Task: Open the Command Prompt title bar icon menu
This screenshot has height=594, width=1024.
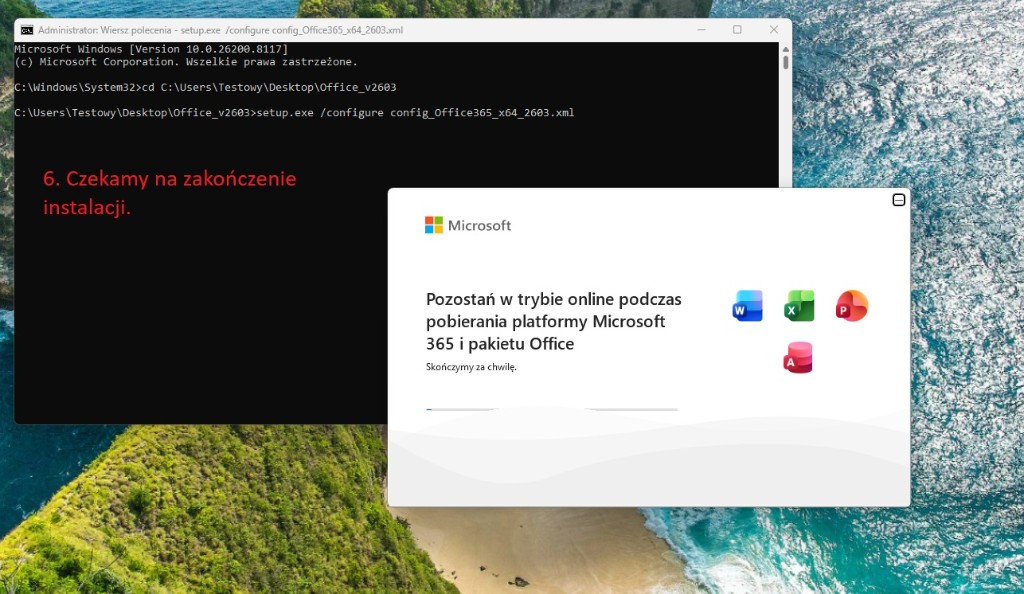Action: (27, 30)
